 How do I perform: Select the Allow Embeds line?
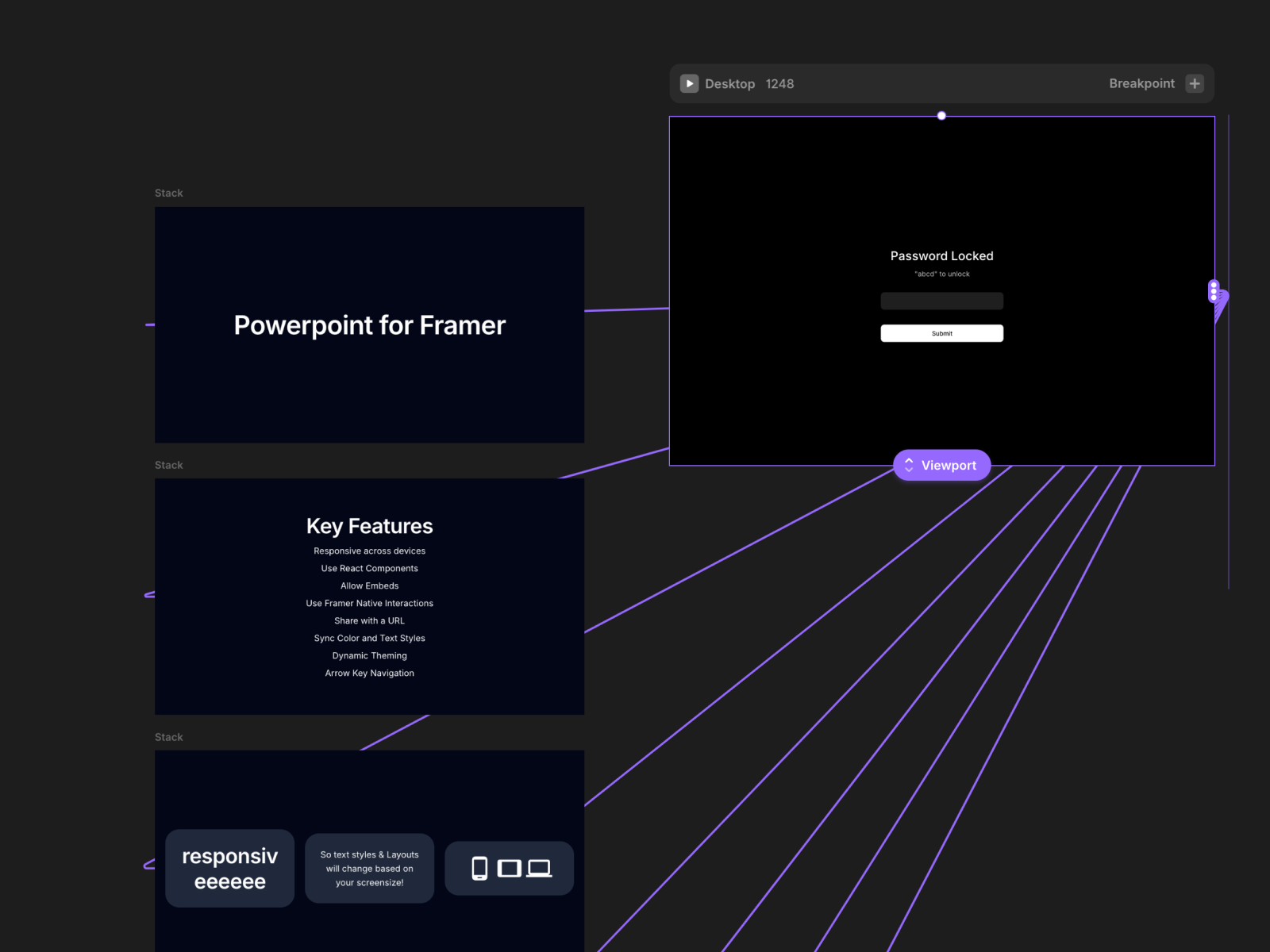point(369,585)
